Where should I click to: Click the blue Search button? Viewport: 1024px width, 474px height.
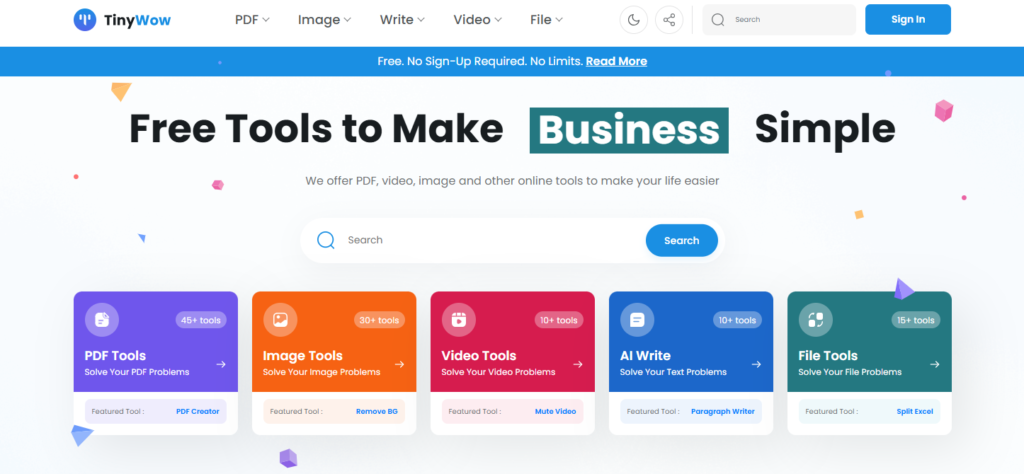coord(682,240)
